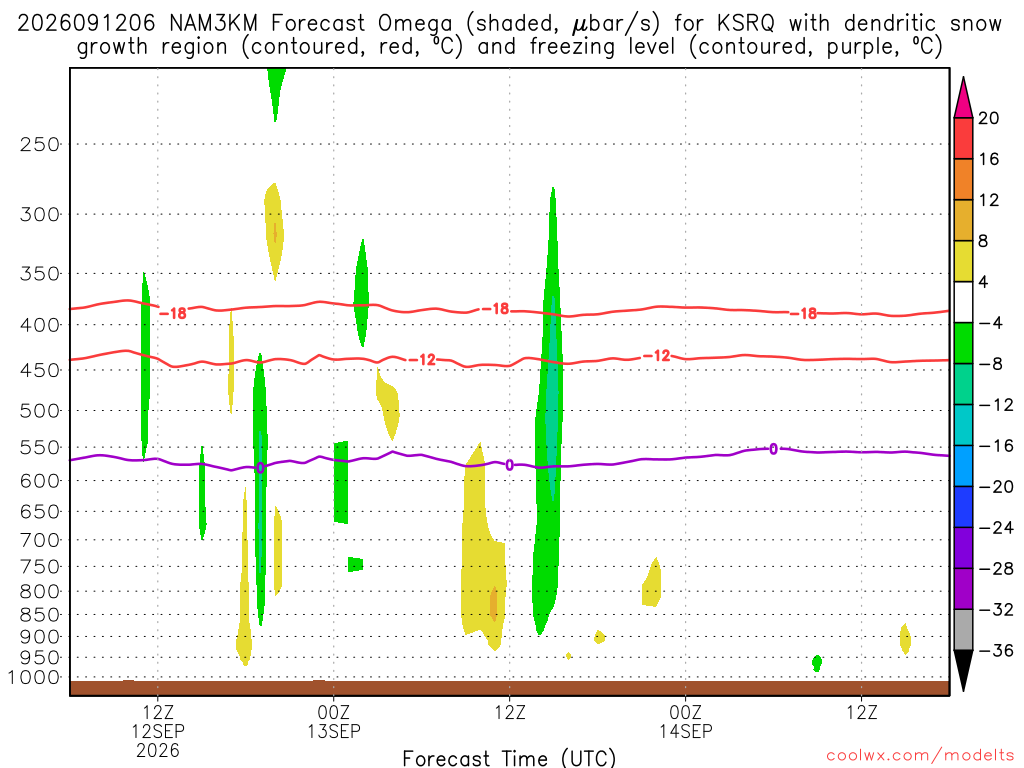Image resolution: width=1024 pixels, height=768 pixels.
Task: Click the orange swatch between 12 and 16
Action: [963, 180]
